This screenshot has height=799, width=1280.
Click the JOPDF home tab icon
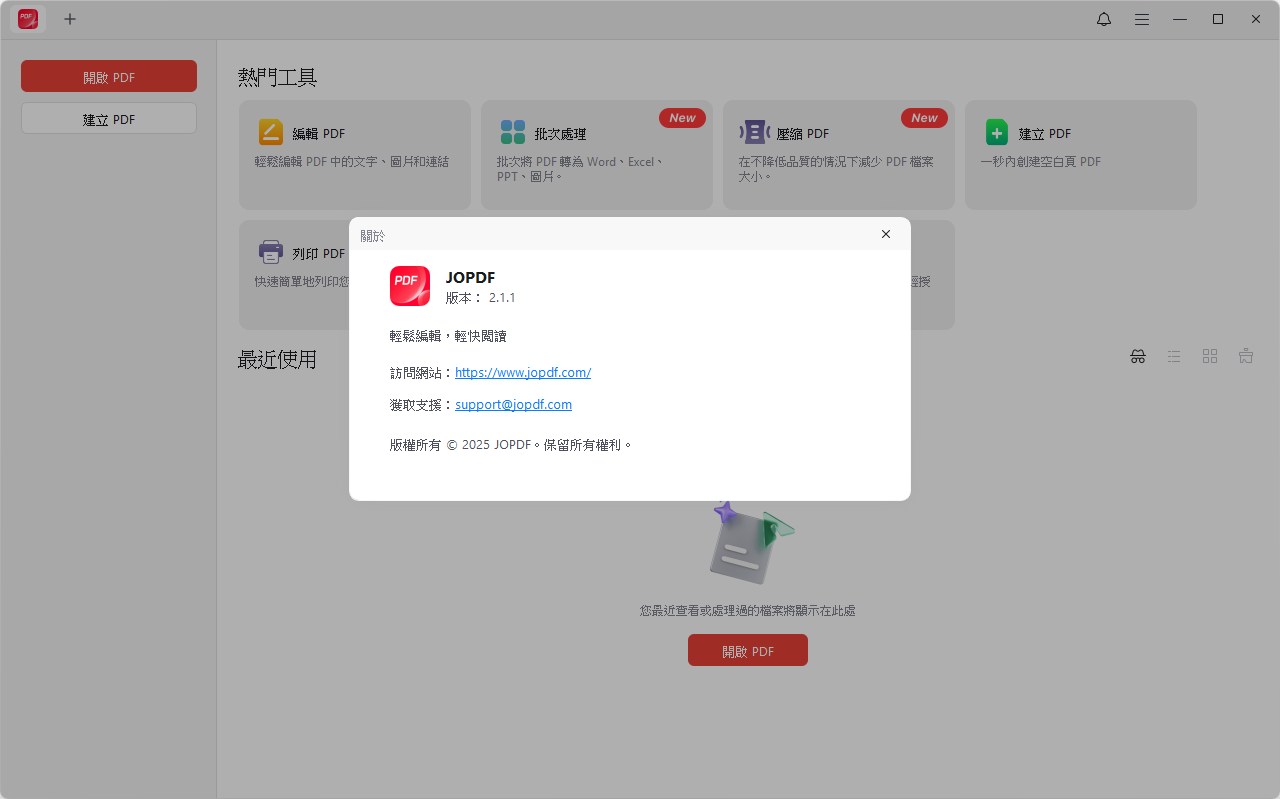pos(28,19)
